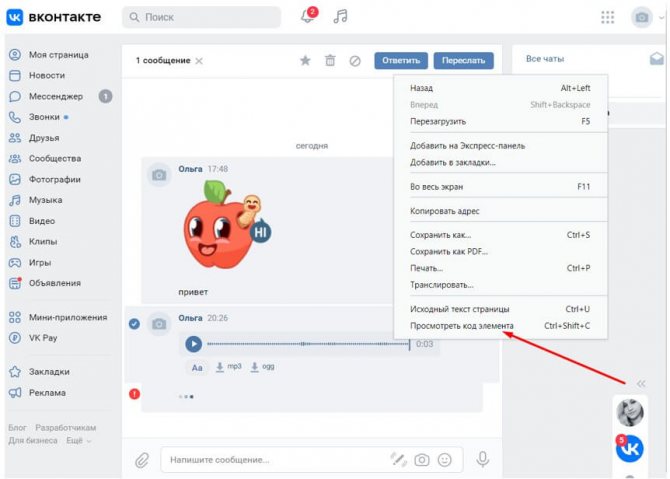Choose Сохранить как… menu entry
The width and height of the screenshot is (670, 479).
(x=500, y=235)
